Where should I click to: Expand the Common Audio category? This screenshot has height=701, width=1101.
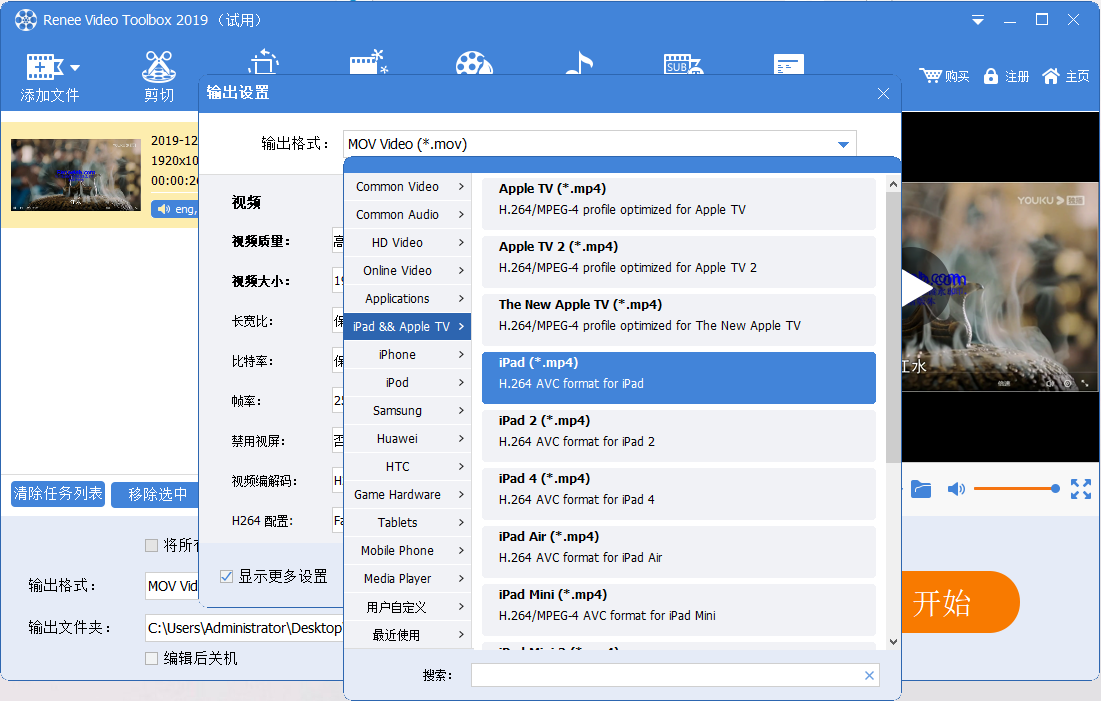[x=407, y=215]
